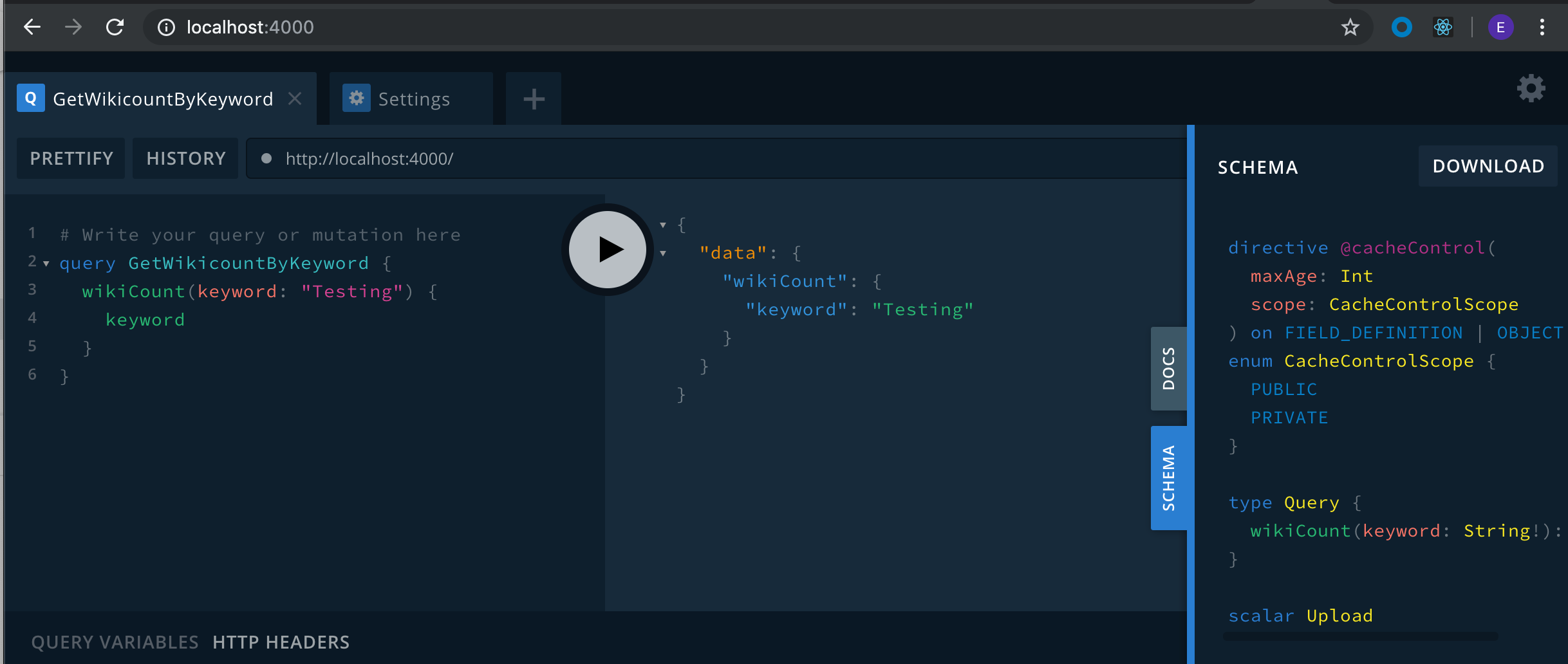Click the Q icon on query tab
Screen dimensions: 1568x664
coord(30,98)
